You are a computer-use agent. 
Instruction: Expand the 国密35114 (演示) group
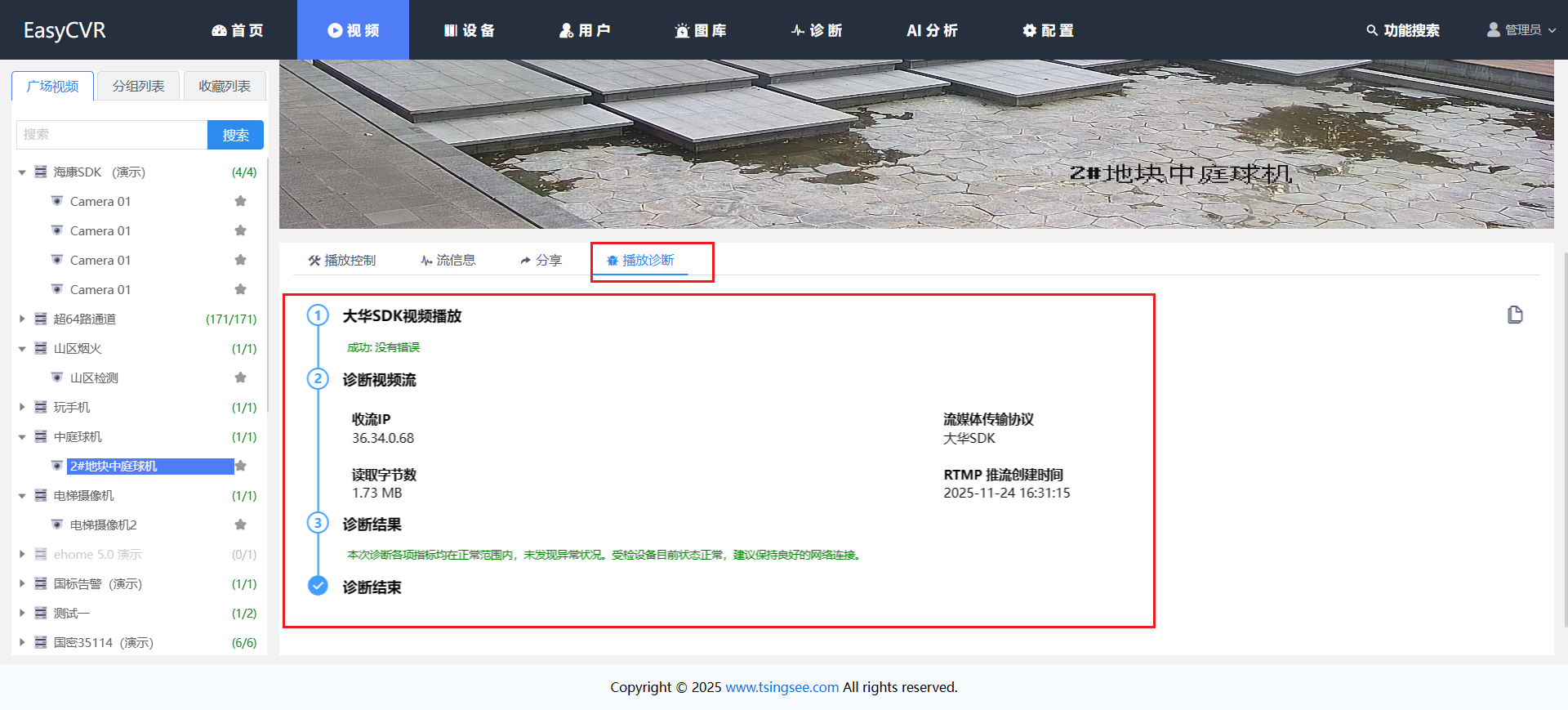pyautogui.click(x=22, y=643)
